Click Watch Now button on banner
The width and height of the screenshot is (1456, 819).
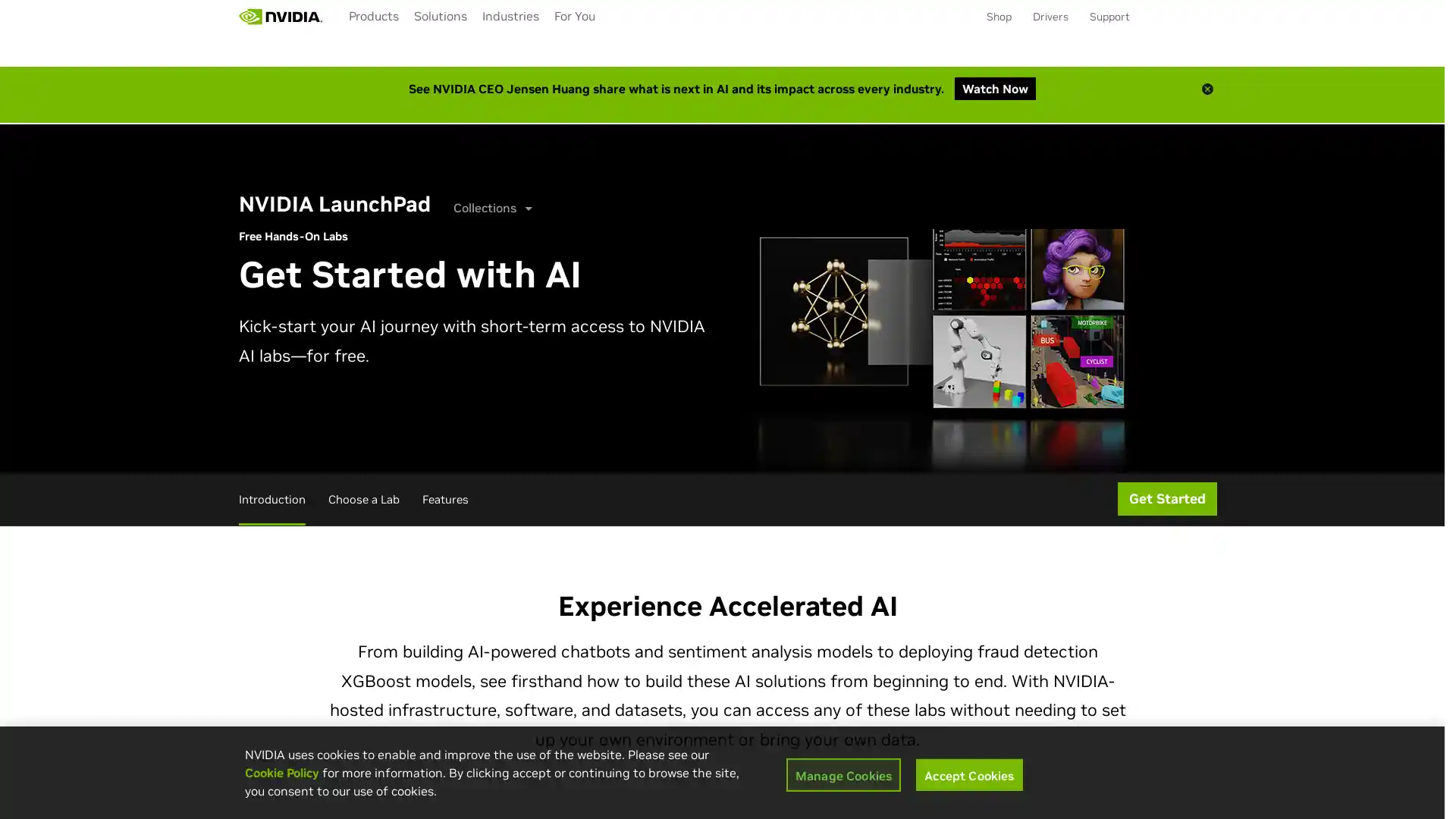point(995,89)
